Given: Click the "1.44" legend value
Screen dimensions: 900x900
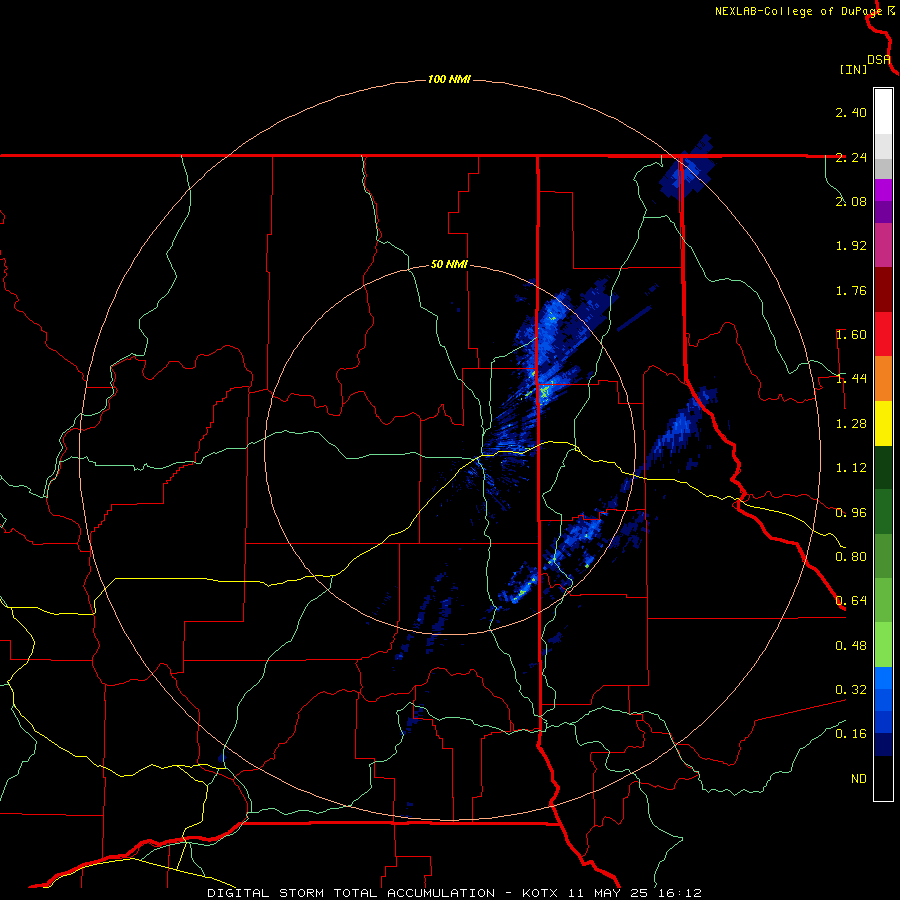Looking at the screenshot, I should click(851, 378).
